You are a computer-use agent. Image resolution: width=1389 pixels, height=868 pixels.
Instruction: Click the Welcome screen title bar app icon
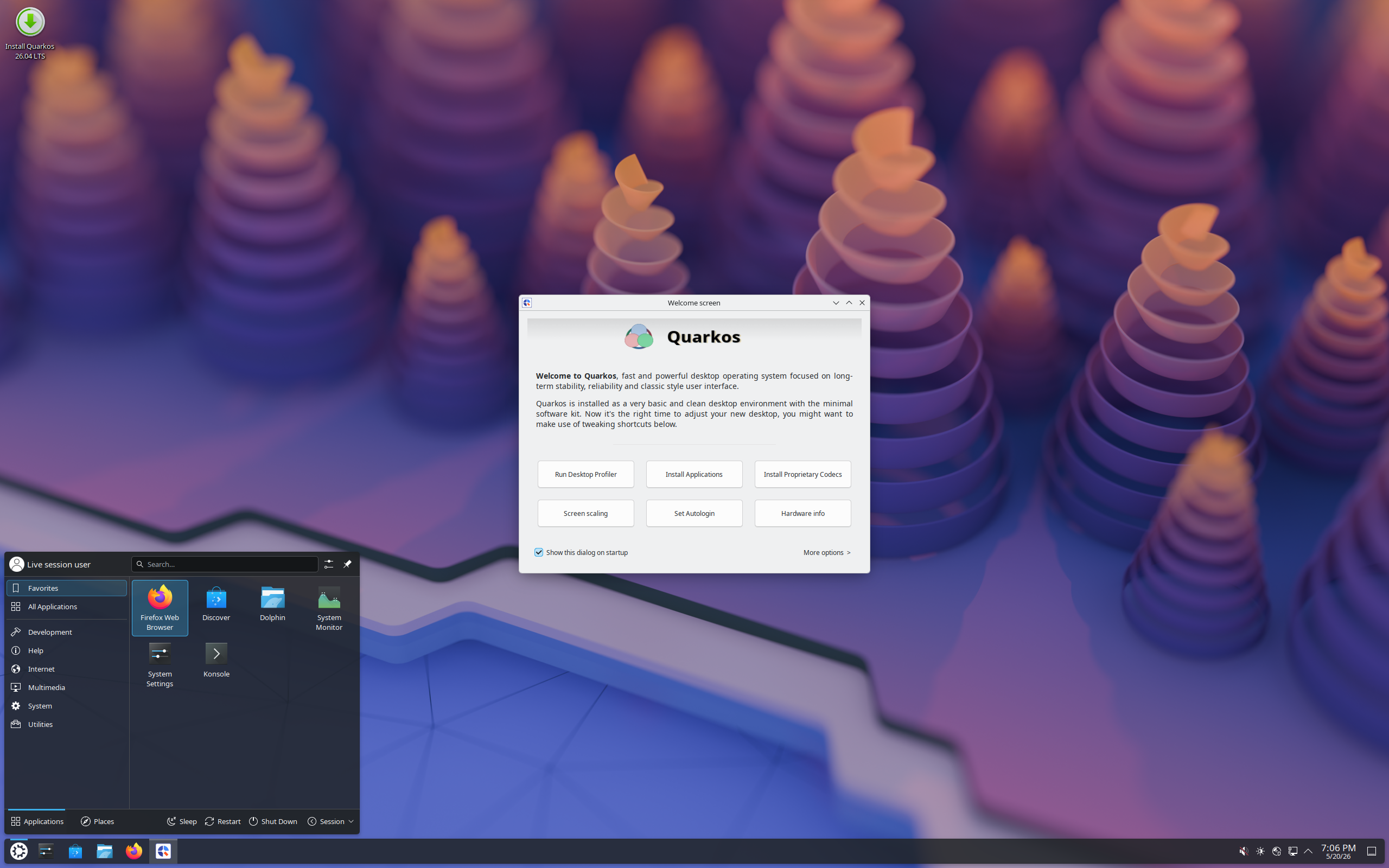(527, 303)
